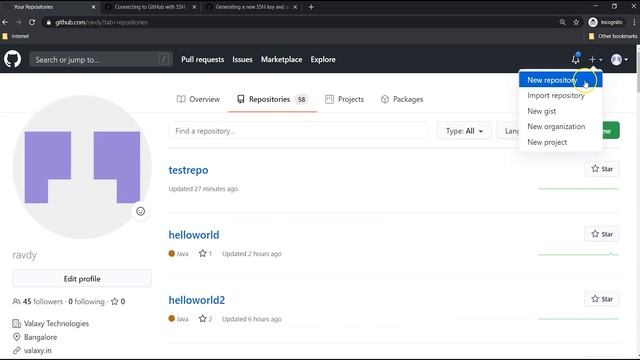The width and height of the screenshot is (640, 360).
Task: Go back with browser back arrow
Action: (5, 22)
